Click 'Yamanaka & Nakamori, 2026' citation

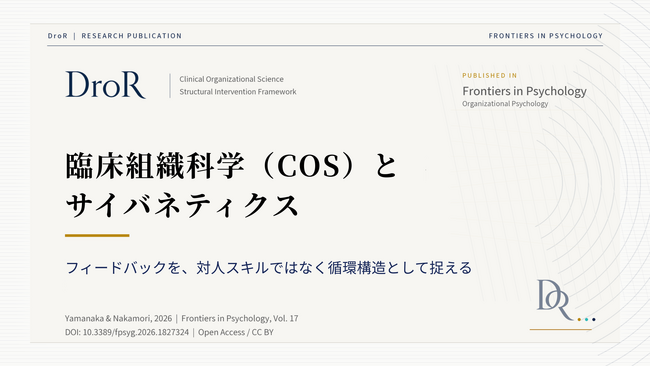click(118, 318)
